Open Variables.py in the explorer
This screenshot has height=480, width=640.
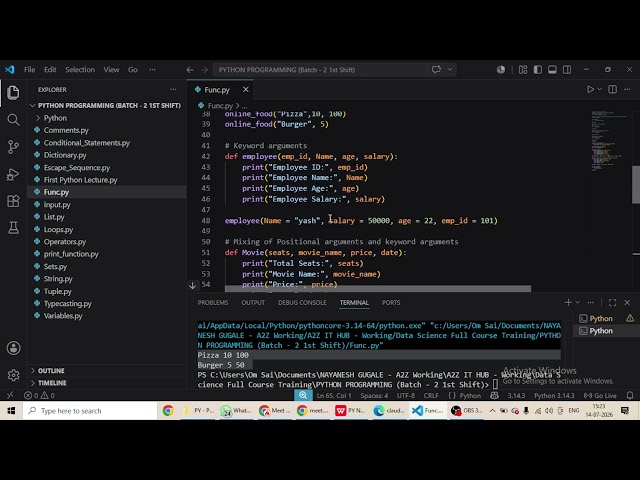pos(63,316)
